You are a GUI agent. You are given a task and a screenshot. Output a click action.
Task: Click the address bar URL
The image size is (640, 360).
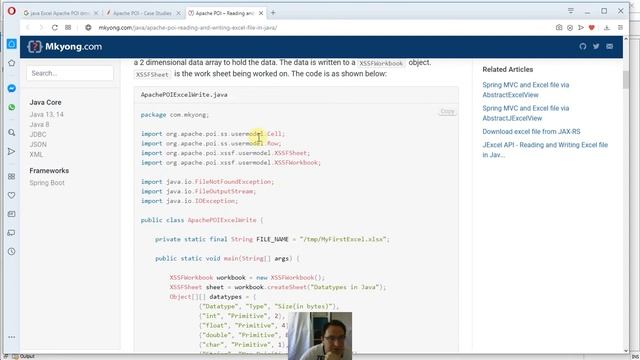point(188,28)
